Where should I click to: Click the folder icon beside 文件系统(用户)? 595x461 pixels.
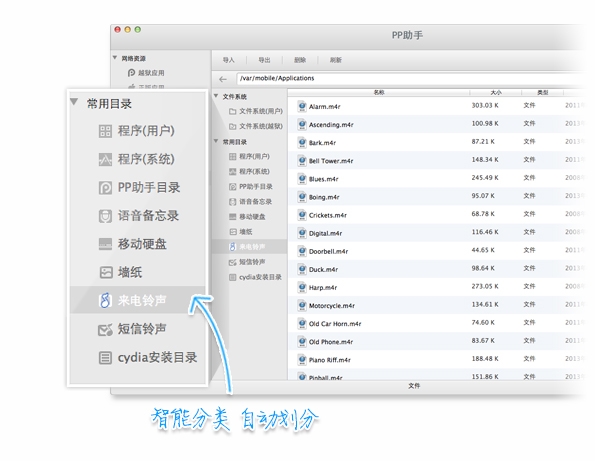click(233, 111)
